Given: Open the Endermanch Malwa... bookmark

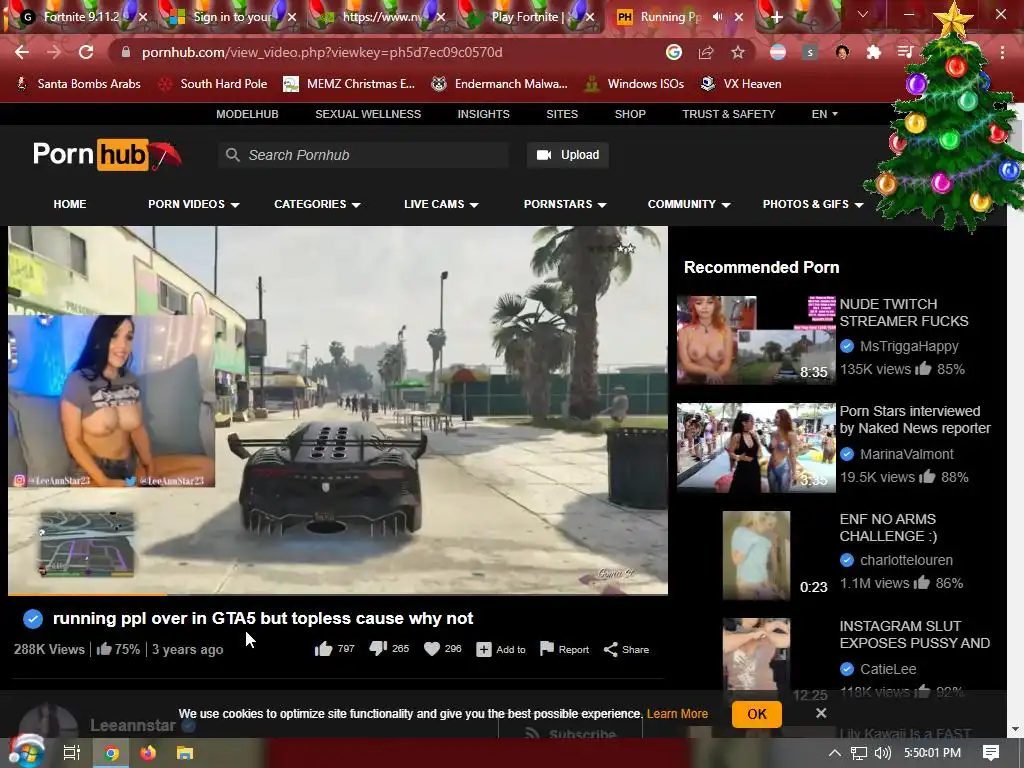Looking at the screenshot, I should pyautogui.click(x=500, y=84).
